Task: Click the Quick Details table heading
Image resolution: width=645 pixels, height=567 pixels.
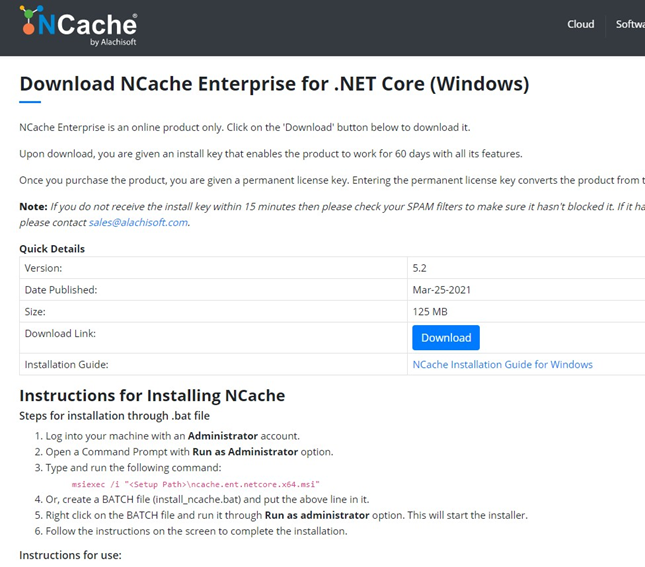Action: pos(52,248)
